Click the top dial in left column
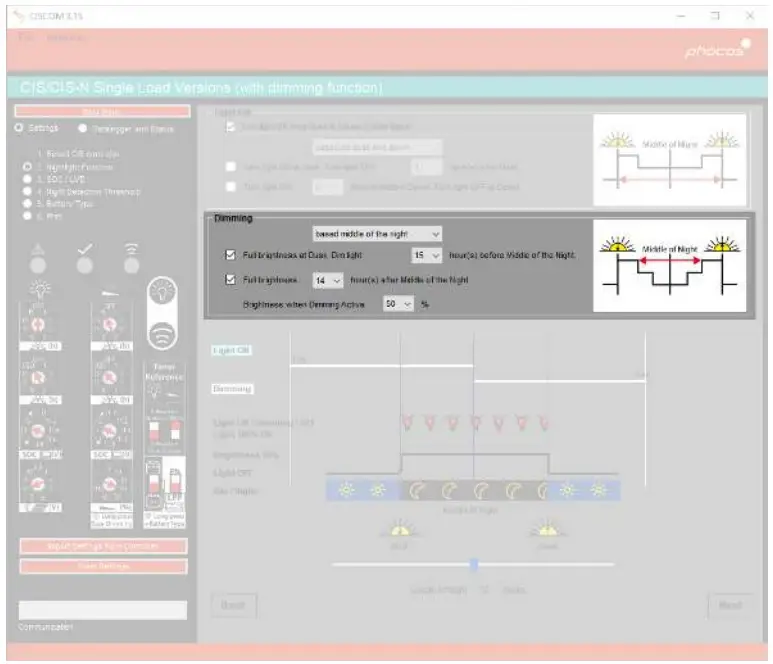 38,324
